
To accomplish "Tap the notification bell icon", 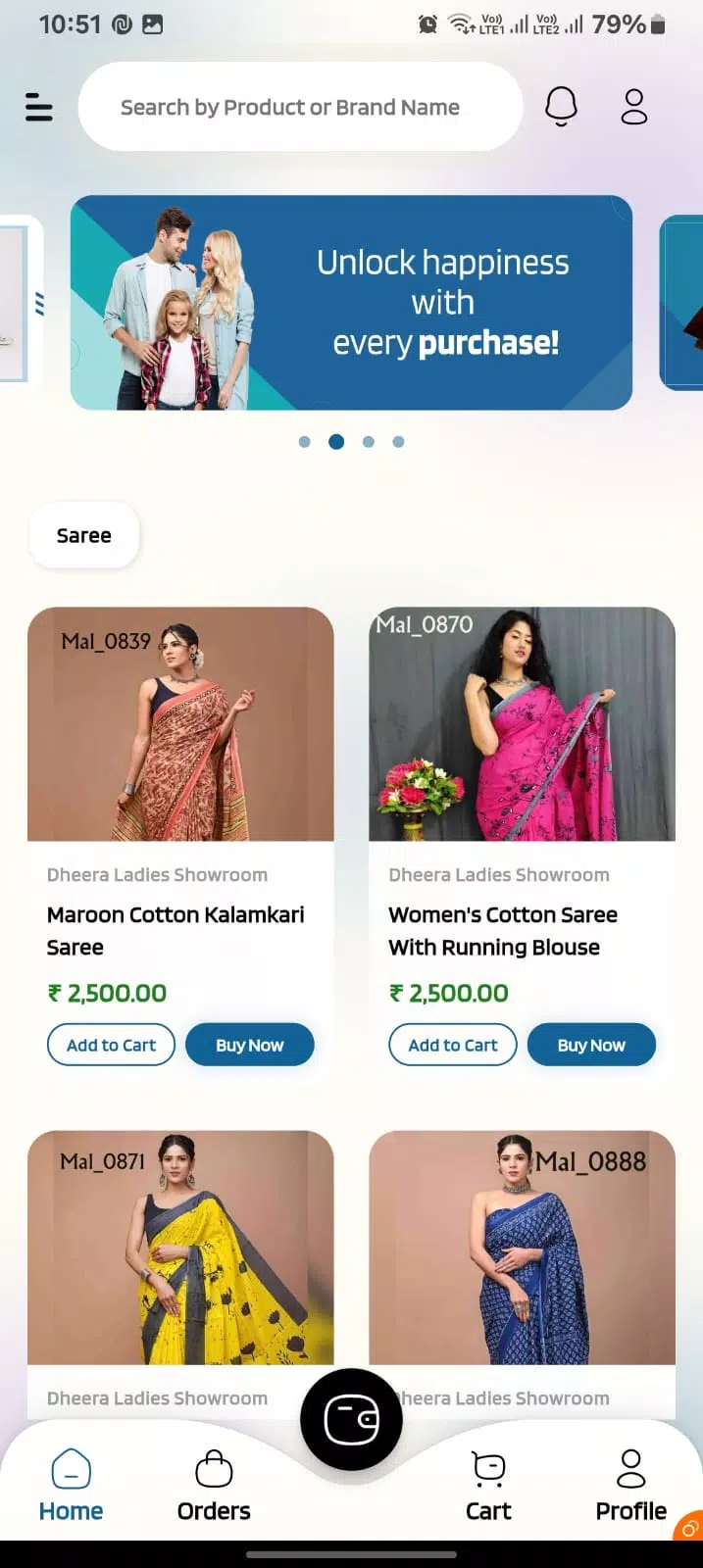I will tap(561, 106).
